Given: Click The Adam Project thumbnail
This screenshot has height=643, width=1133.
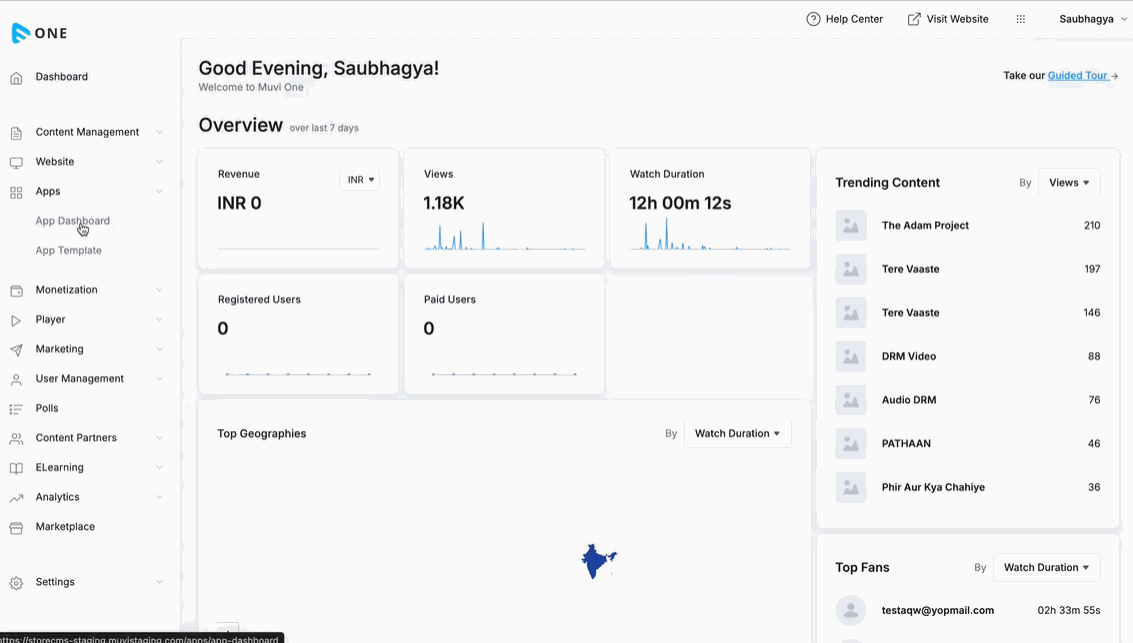Looking at the screenshot, I should point(850,225).
